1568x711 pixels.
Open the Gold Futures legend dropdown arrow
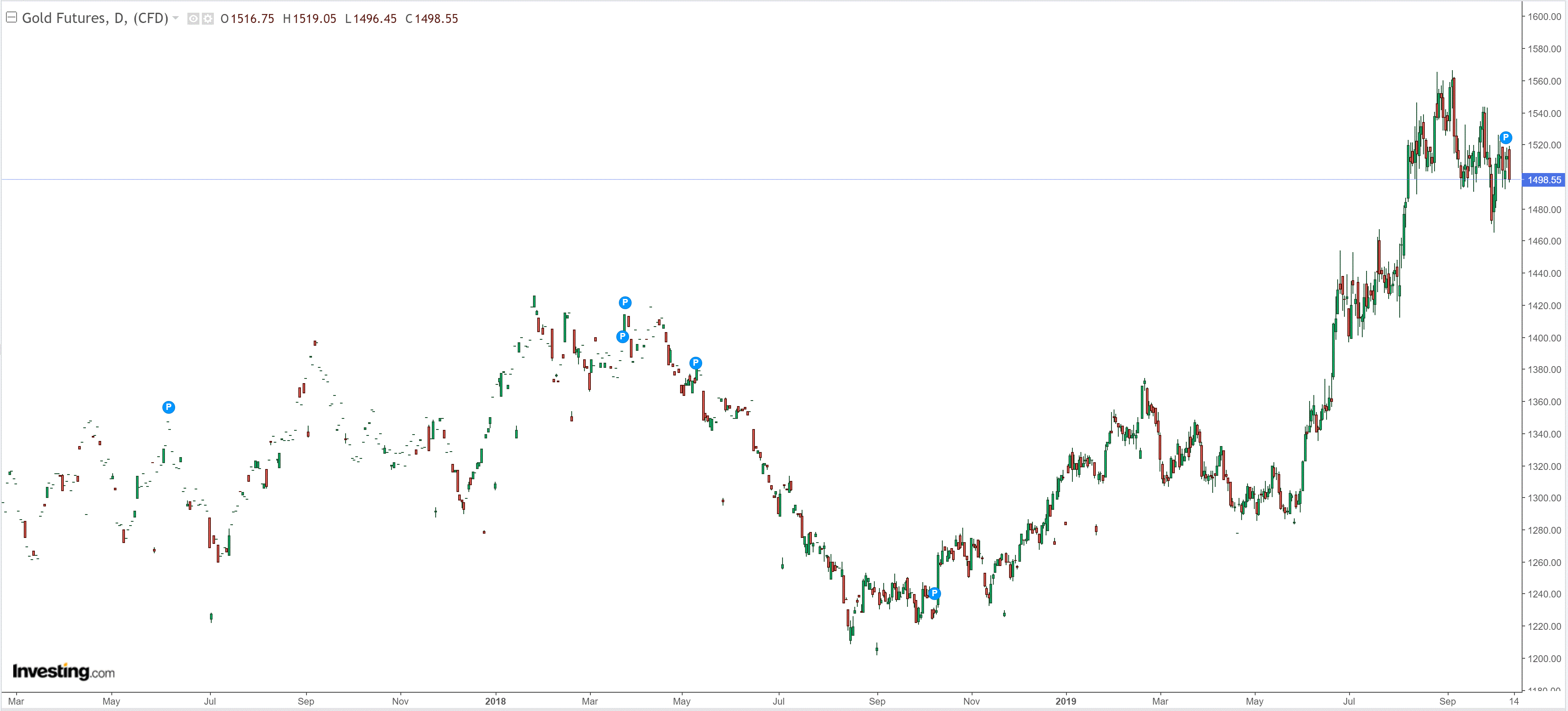coord(176,18)
